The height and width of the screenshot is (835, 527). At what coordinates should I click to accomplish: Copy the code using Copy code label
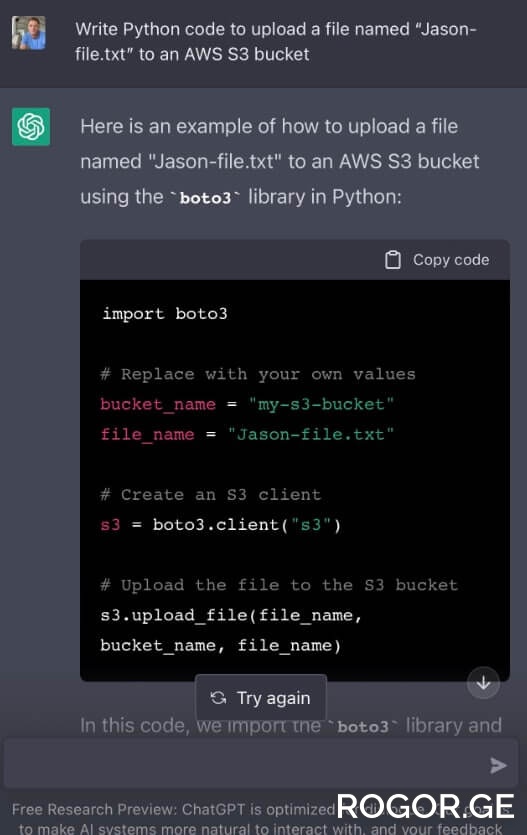point(451,260)
